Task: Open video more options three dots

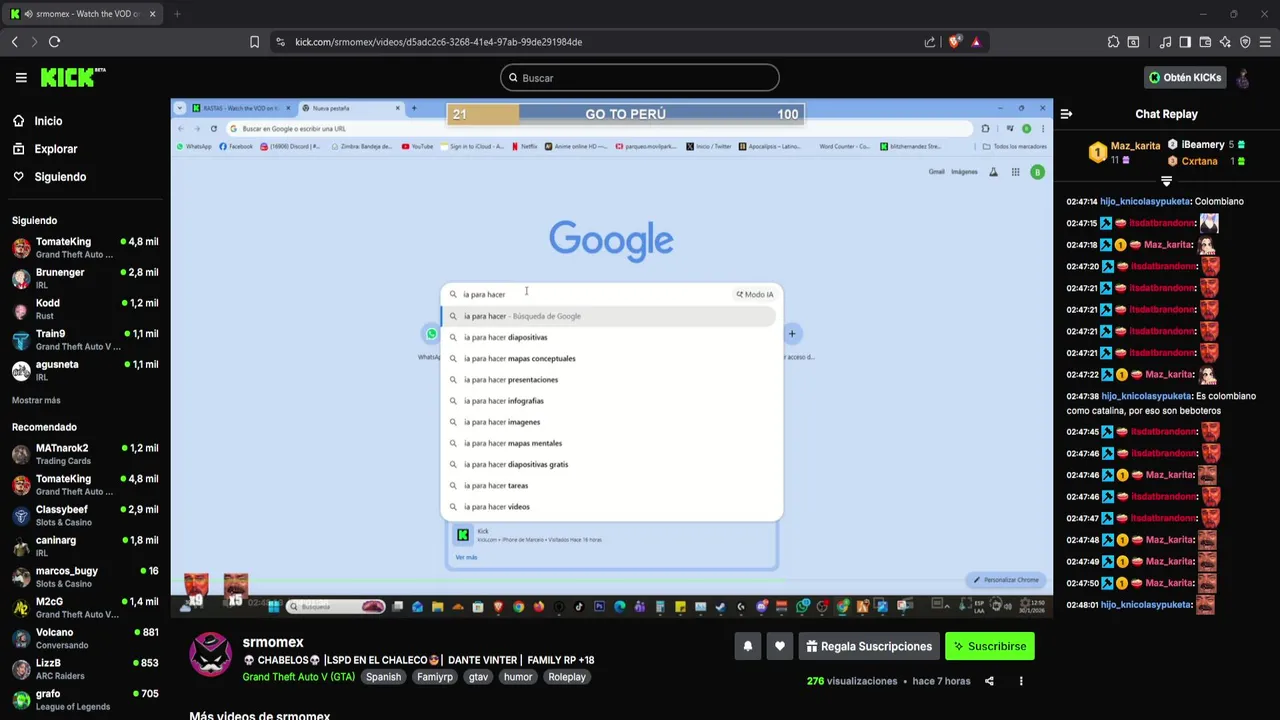Action: 1021,681
